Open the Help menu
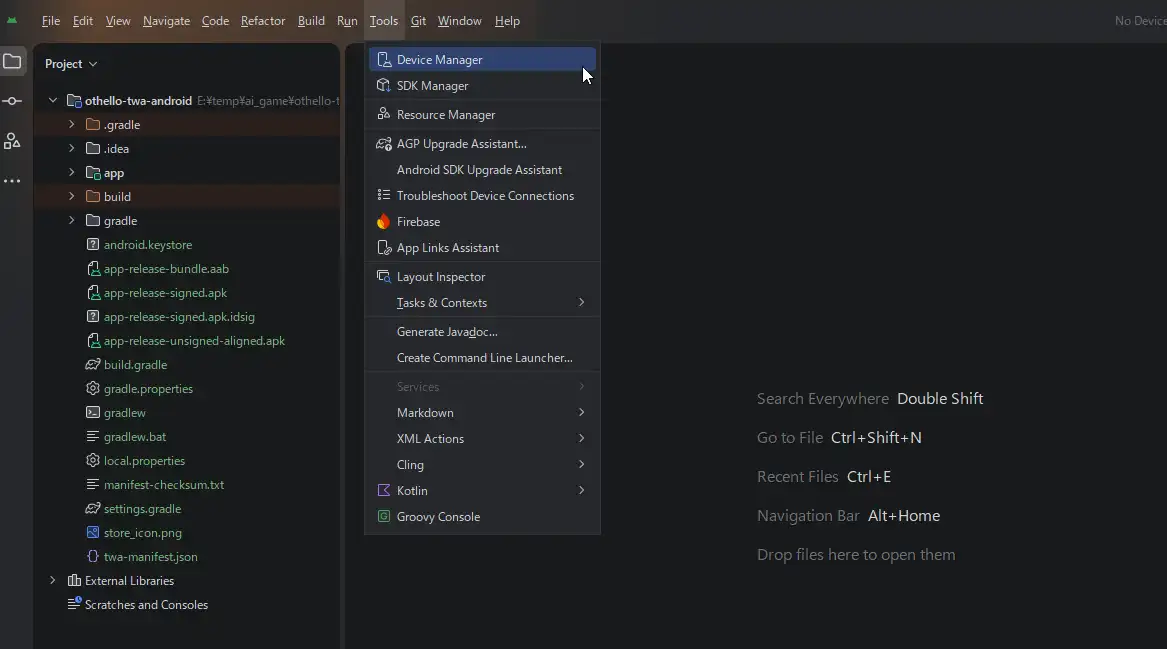 pyautogui.click(x=507, y=21)
